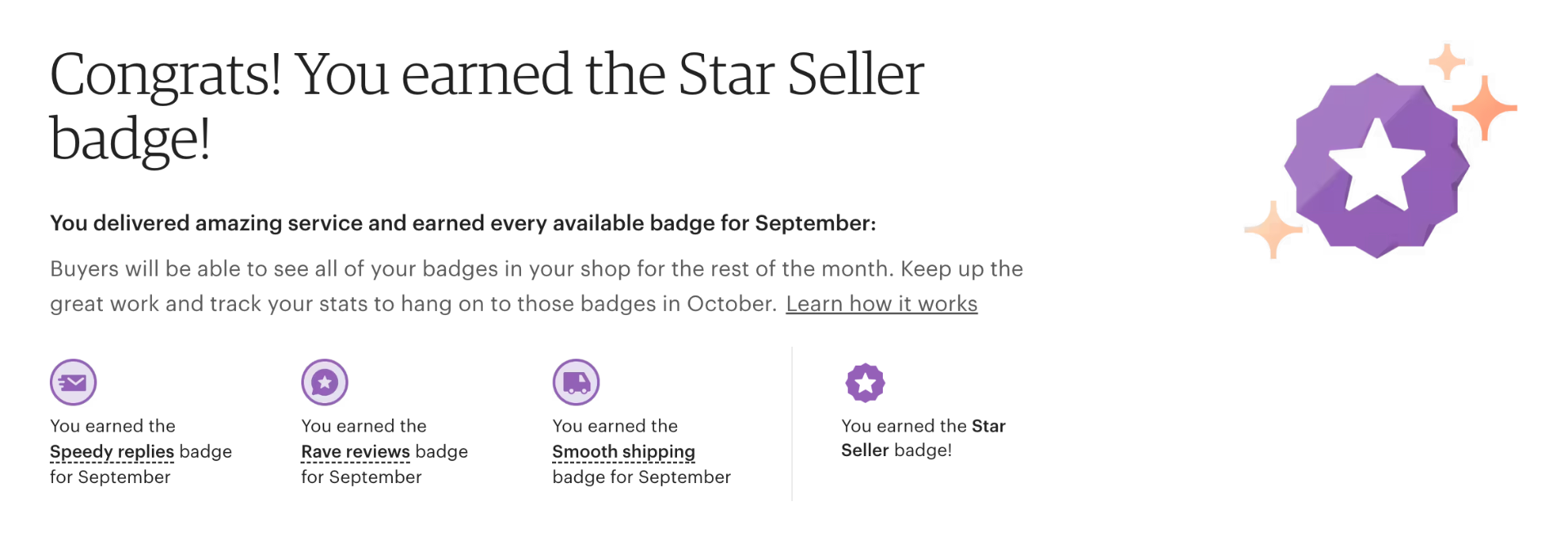Screen dimensions: 1568x541
Task: Open the Learn how it works link
Action: (x=881, y=304)
